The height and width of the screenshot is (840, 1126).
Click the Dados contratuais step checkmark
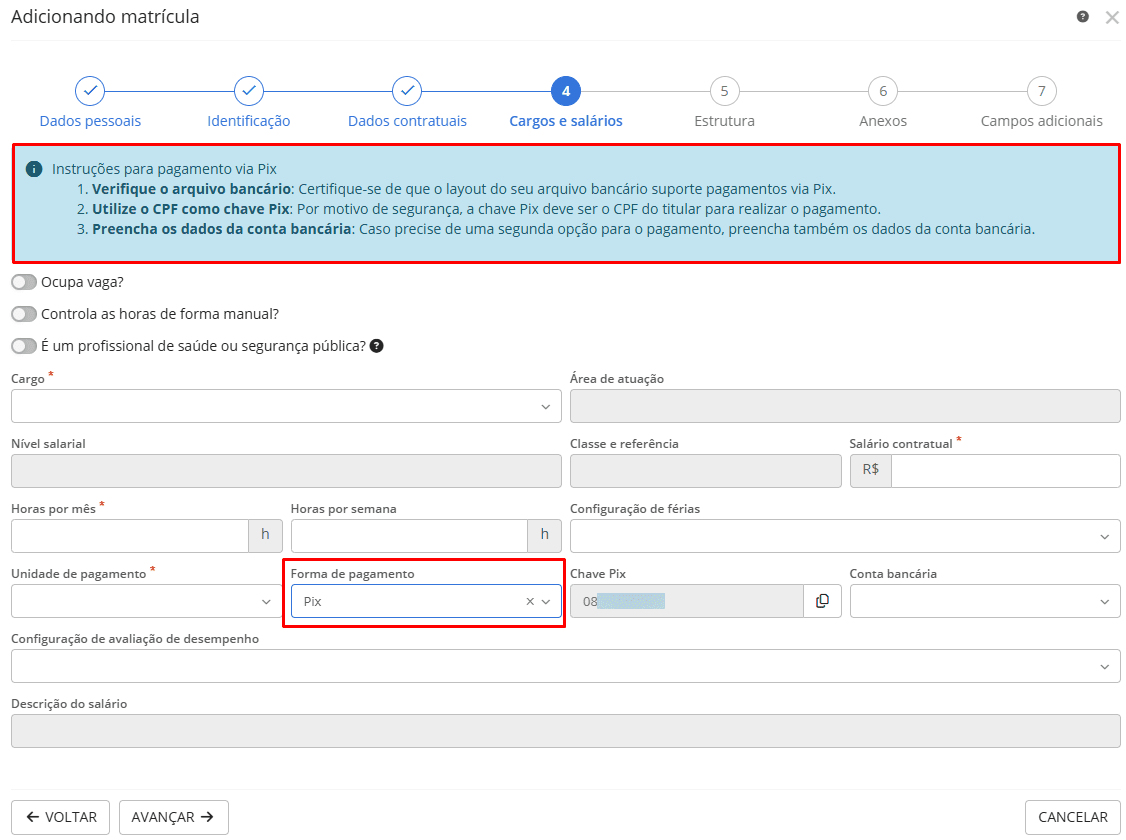407,91
